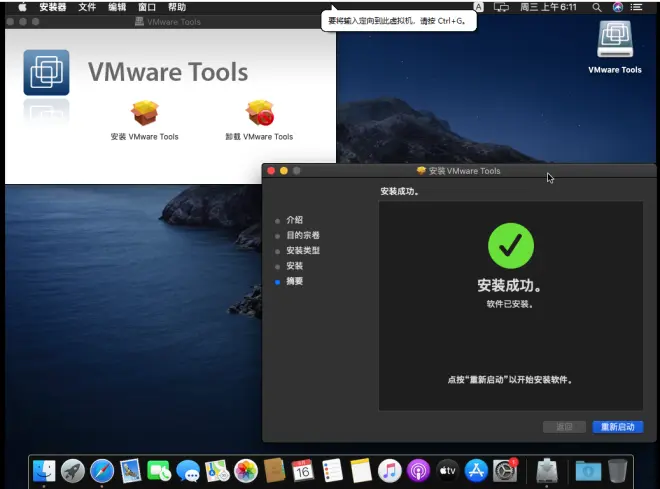Close the 安装 VMware Tools installer window
The height and width of the screenshot is (489, 660).
coord(271,170)
